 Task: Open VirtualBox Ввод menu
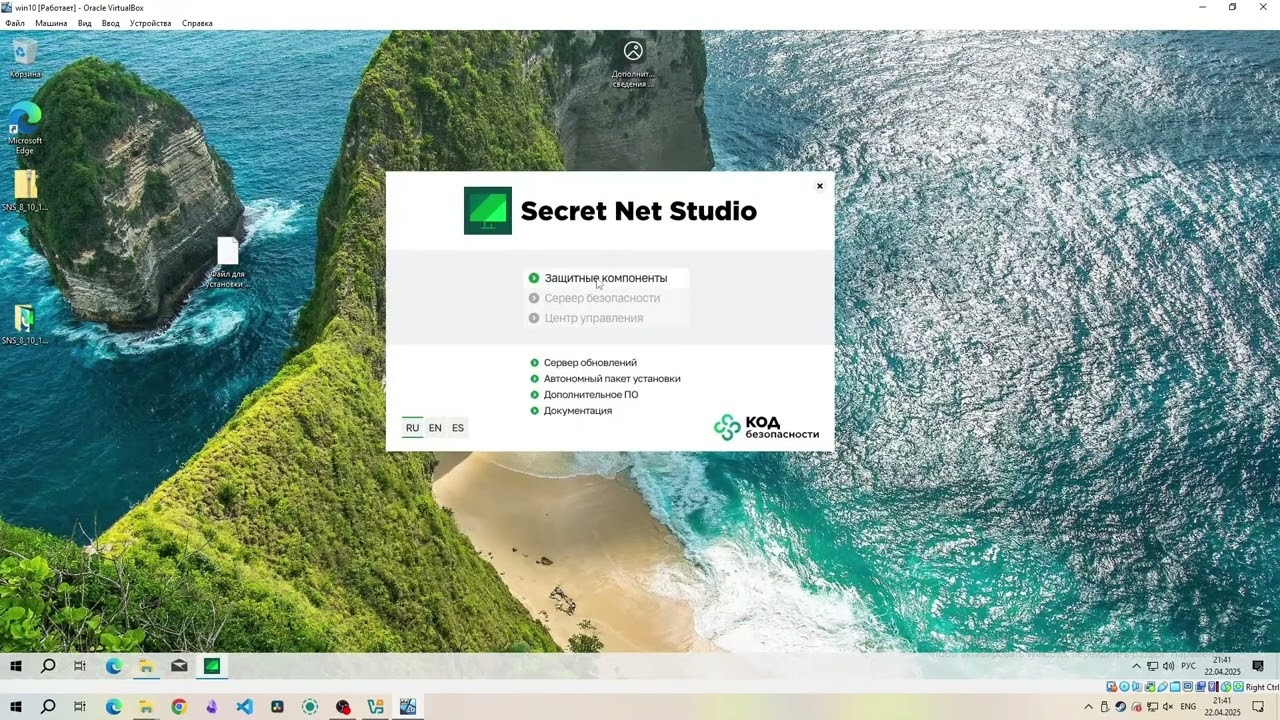[111, 23]
